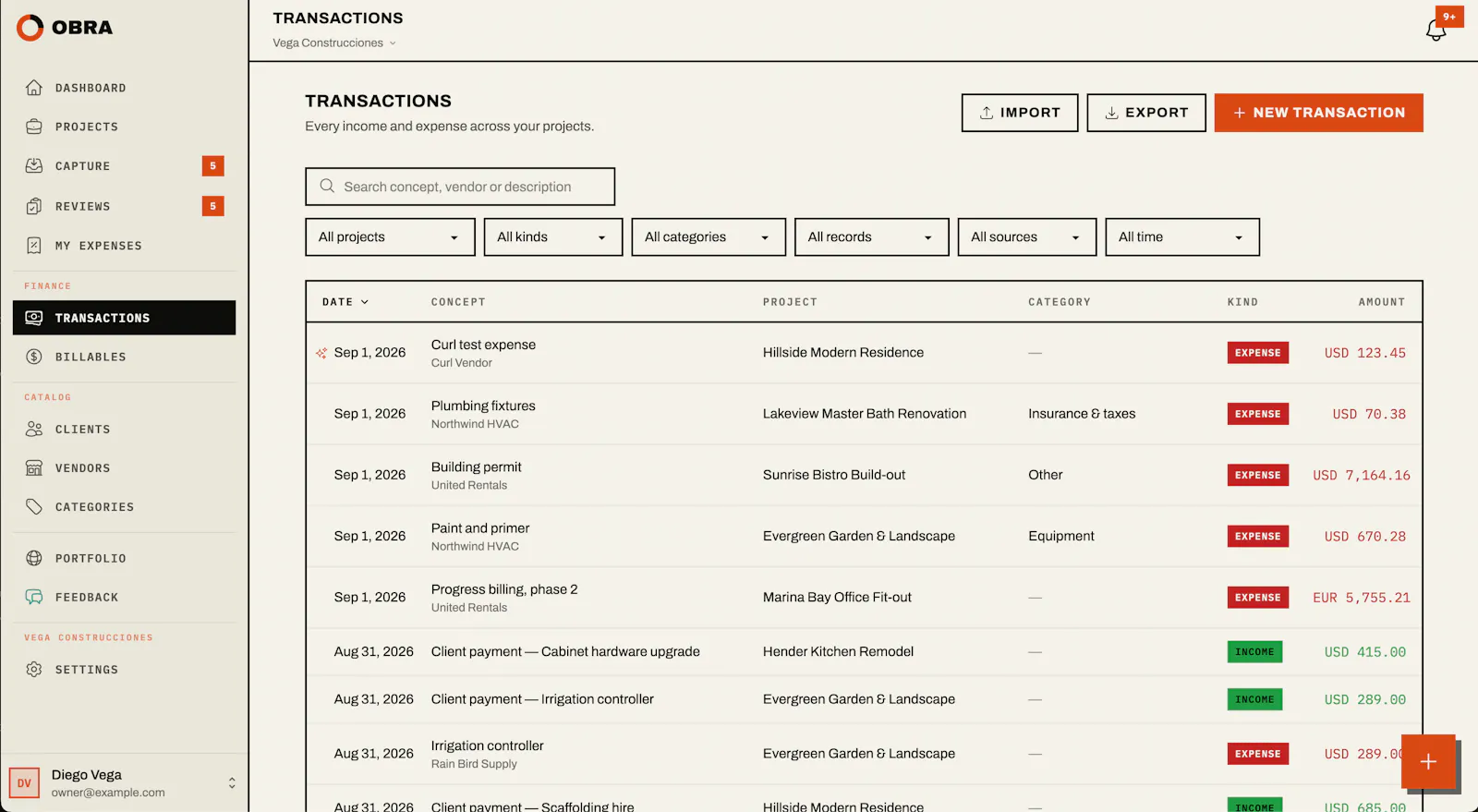Open Projects from the sidebar
This screenshot has height=812, width=1478.
pos(124,127)
